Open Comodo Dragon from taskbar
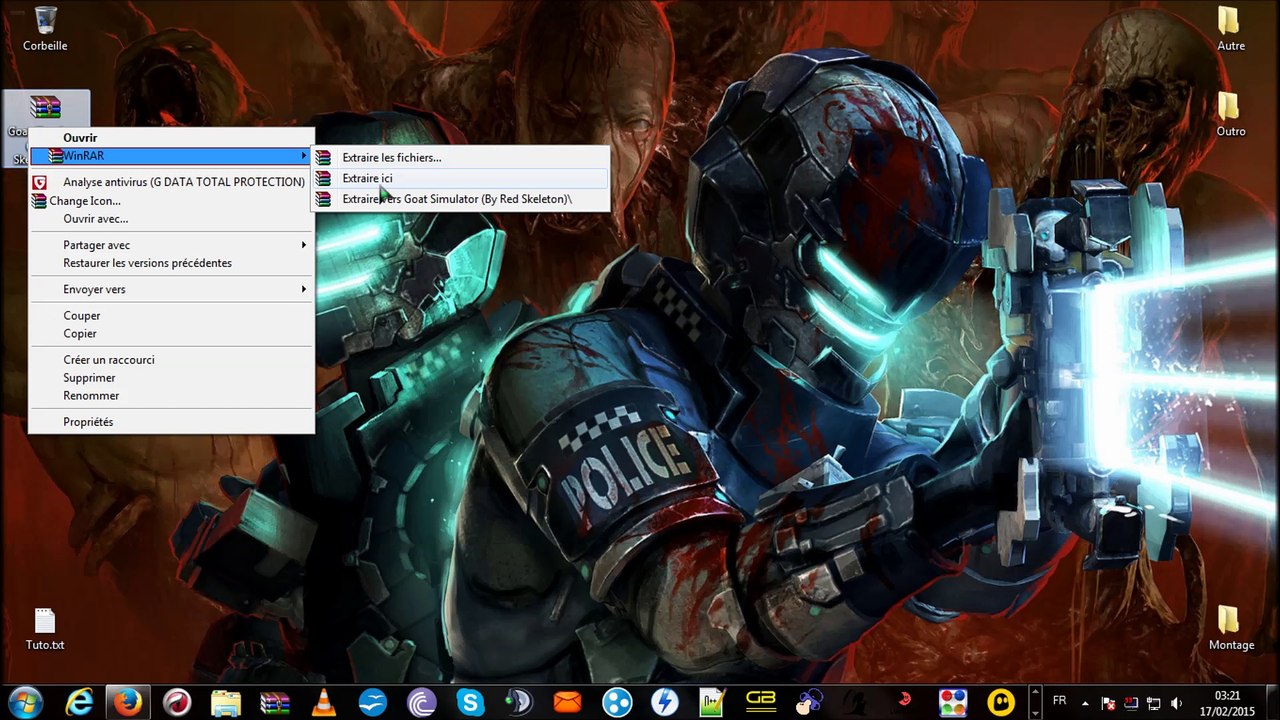This screenshot has height=720, width=1280. [x=177, y=703]
